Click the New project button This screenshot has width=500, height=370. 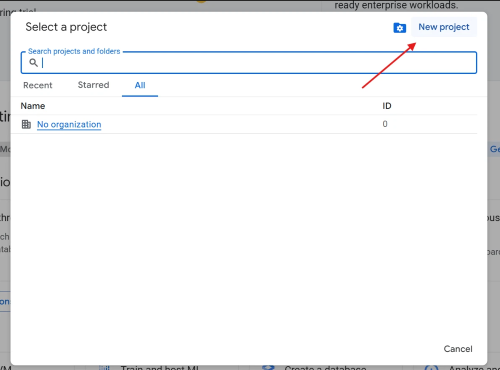[x=444, y=27]
